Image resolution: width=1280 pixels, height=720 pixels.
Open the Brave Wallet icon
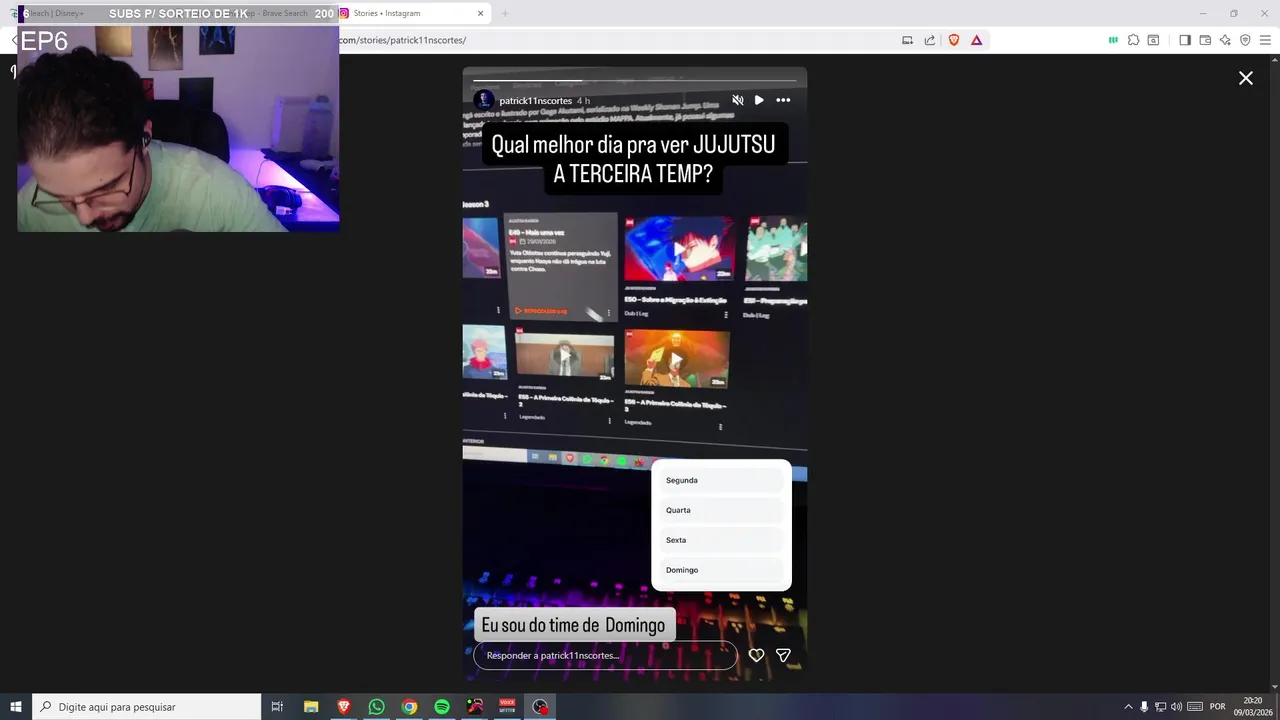1205,40
